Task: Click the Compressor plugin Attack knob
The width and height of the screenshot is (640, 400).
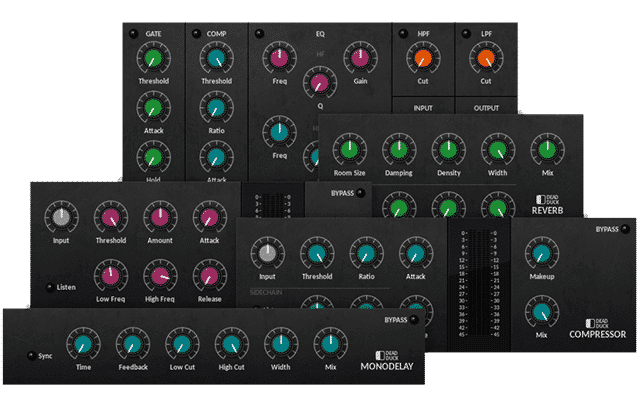Action: [416, 253]
